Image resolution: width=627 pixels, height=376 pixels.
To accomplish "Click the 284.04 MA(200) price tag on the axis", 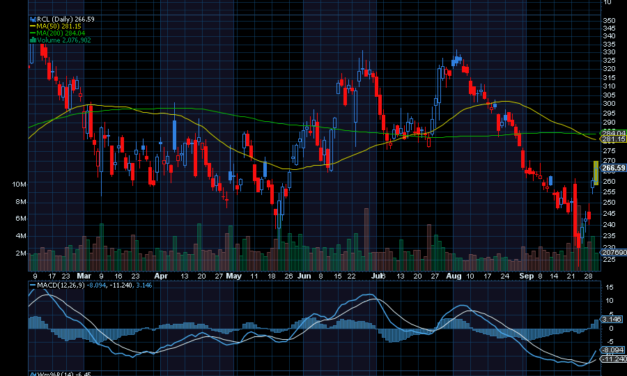I will pyautogui.click(x=613, y=133).
